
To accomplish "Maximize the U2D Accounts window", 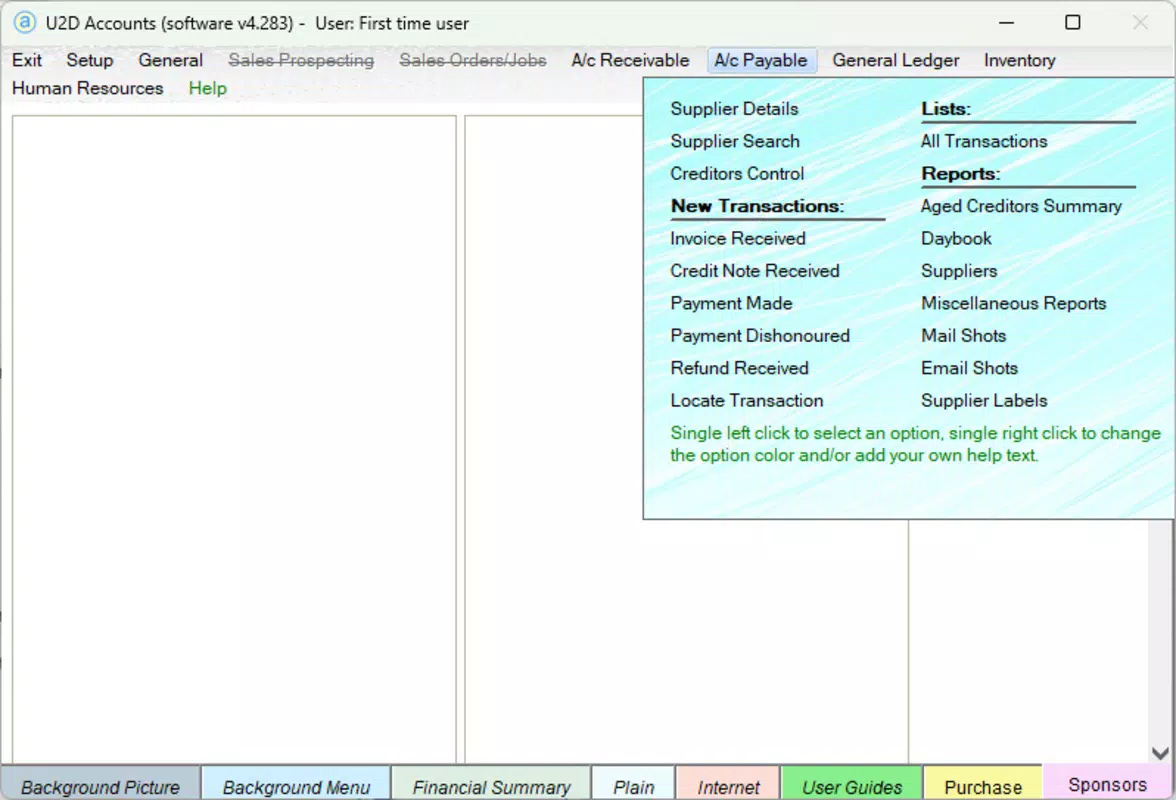I will 1072,22.
